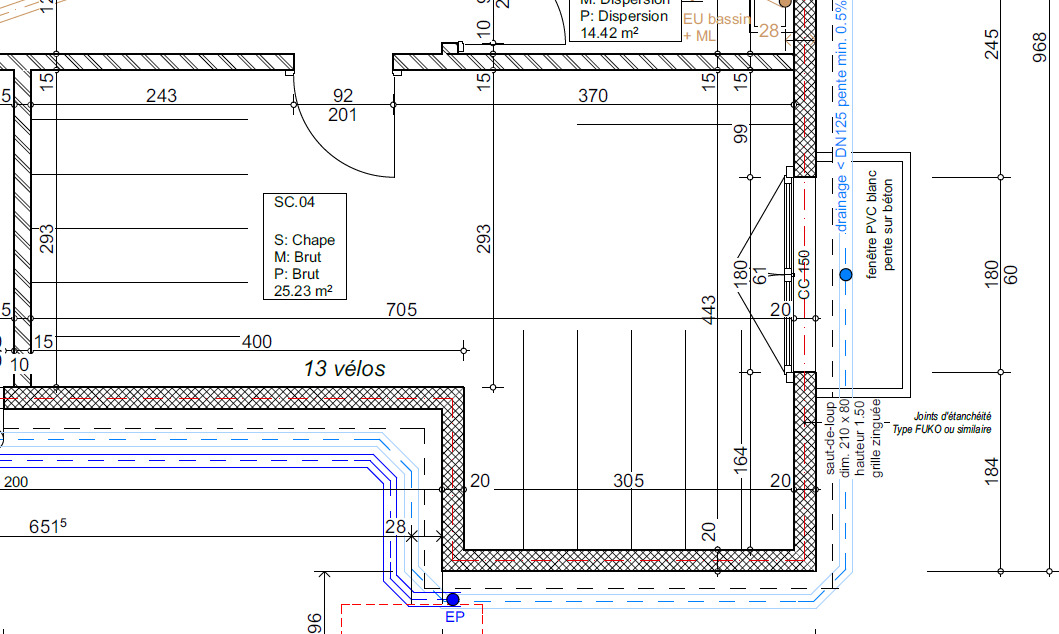Select the 'Type FUKO ou similaire' text
This screenshot has width=1059, height=634.
(x=942, y=429)
